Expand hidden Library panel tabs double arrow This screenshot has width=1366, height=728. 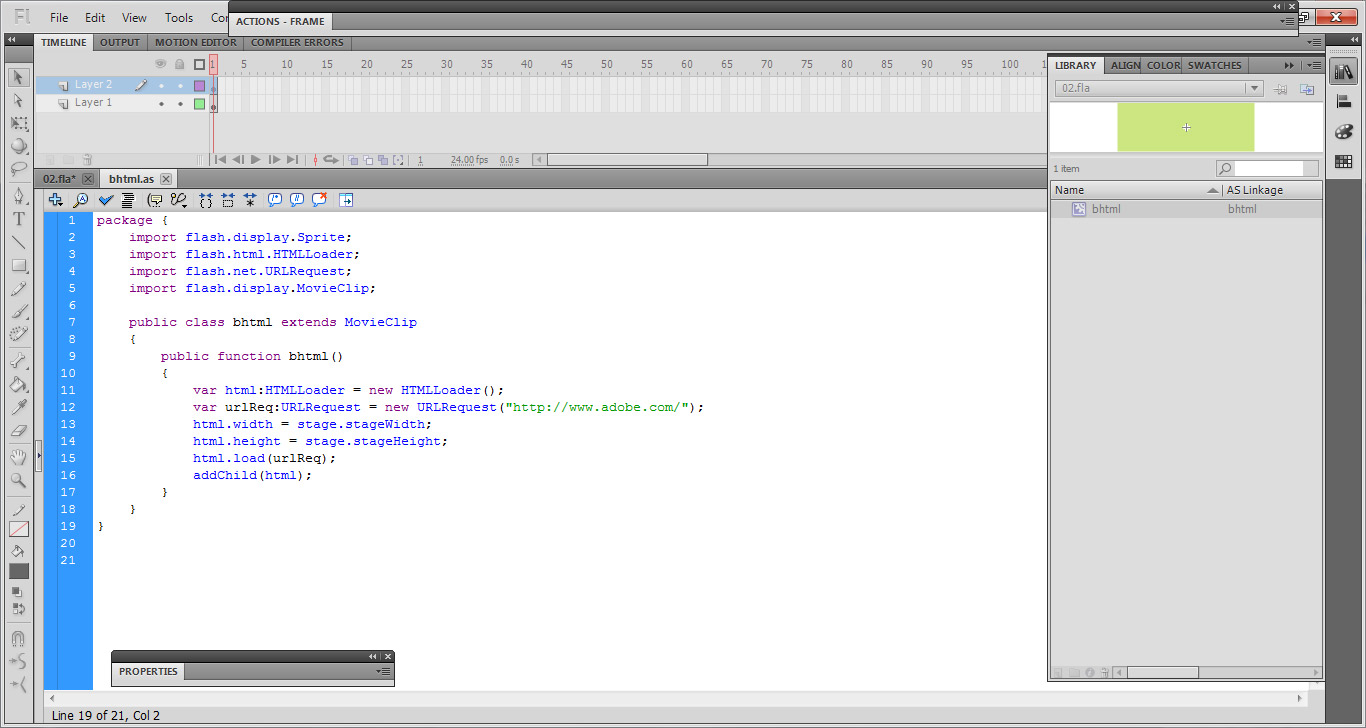coord(1289,65)
